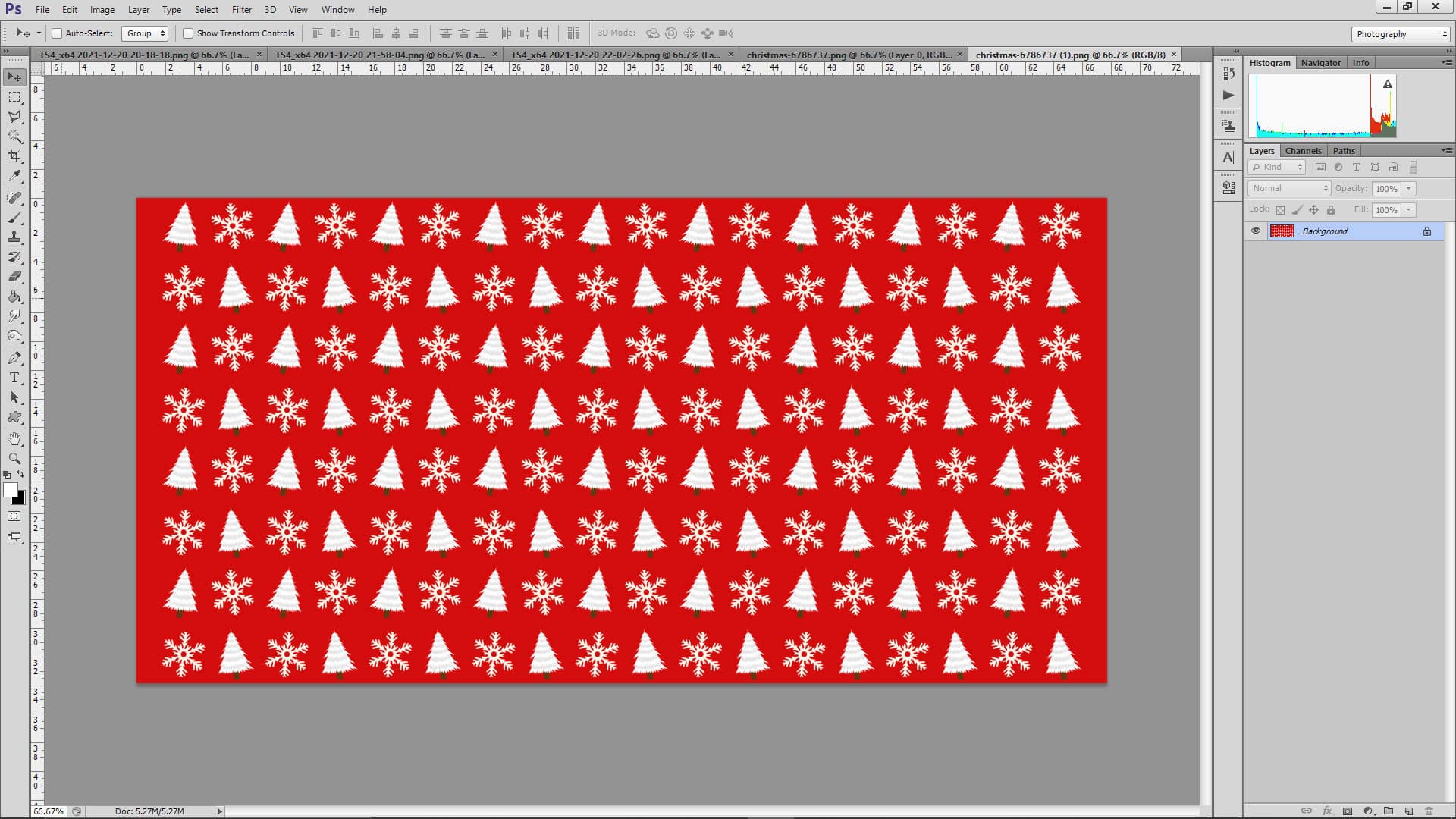The height and width of the screenshot is (819, 1456).
Task: Select the History Brush tool
Action: 14,257
